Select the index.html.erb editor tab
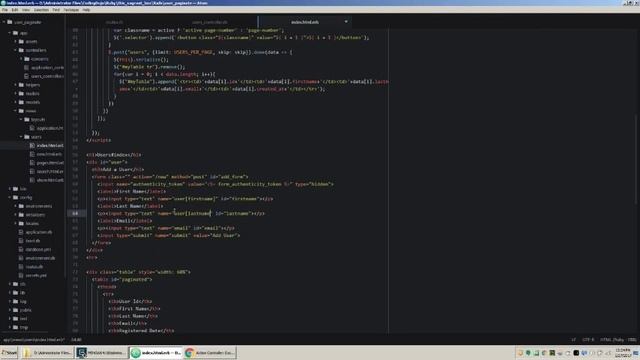Screen dimensions: 640x360 click(305, 22)
